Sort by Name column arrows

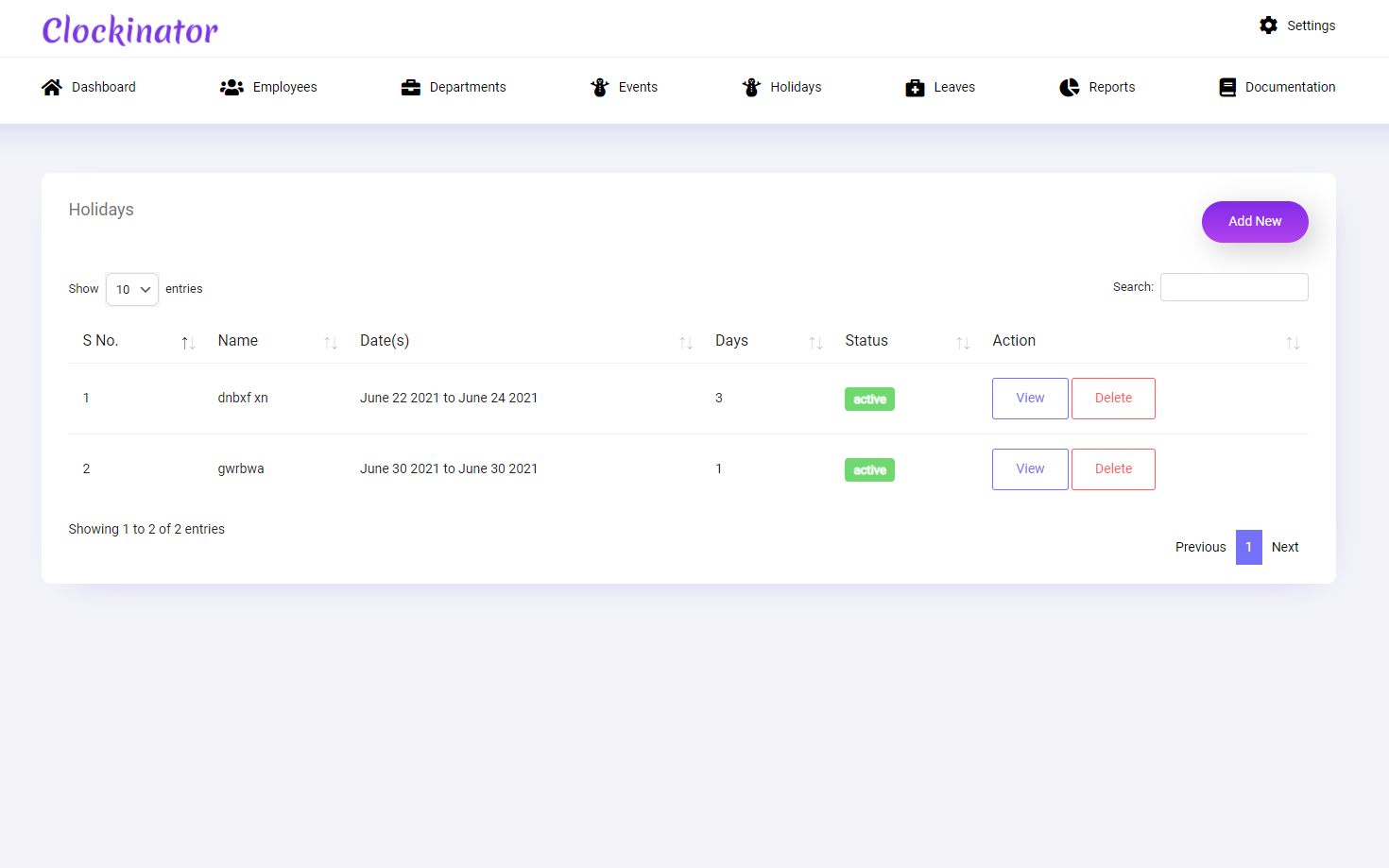(x=331, y=343)
